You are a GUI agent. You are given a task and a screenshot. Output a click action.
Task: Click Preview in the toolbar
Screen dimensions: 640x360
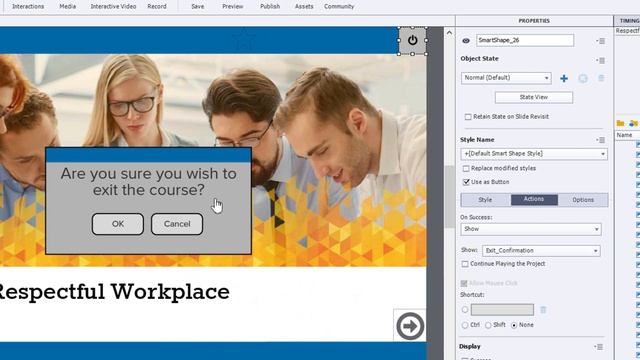point(233,7)
